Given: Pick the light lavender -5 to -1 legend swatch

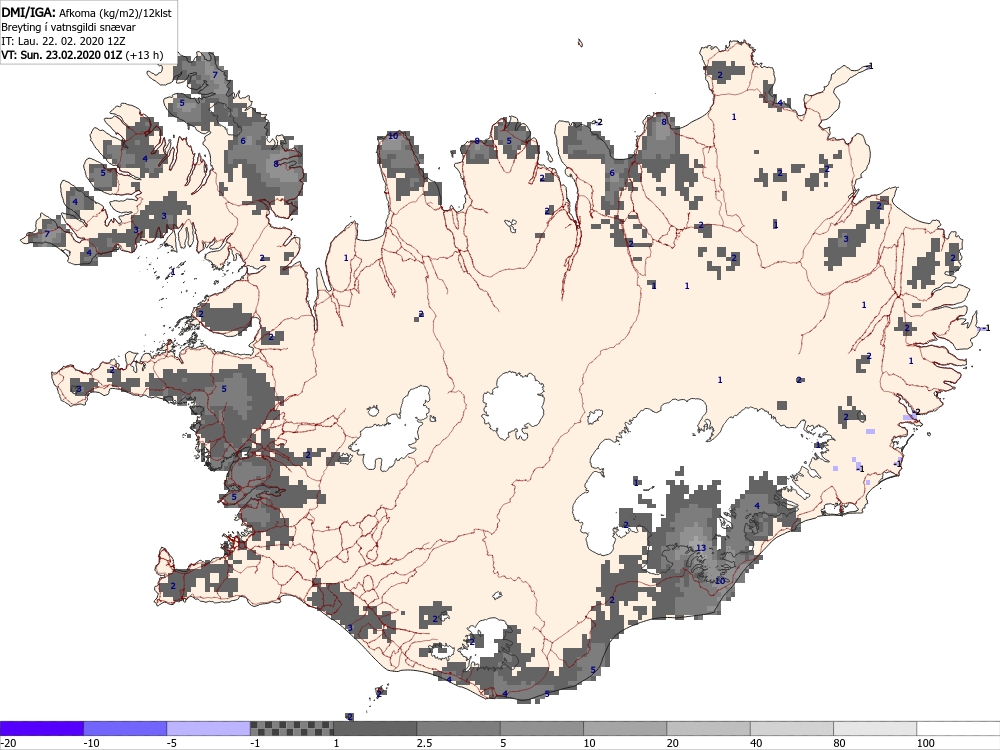Looking at the screenshot, I should tap(209, 728).
